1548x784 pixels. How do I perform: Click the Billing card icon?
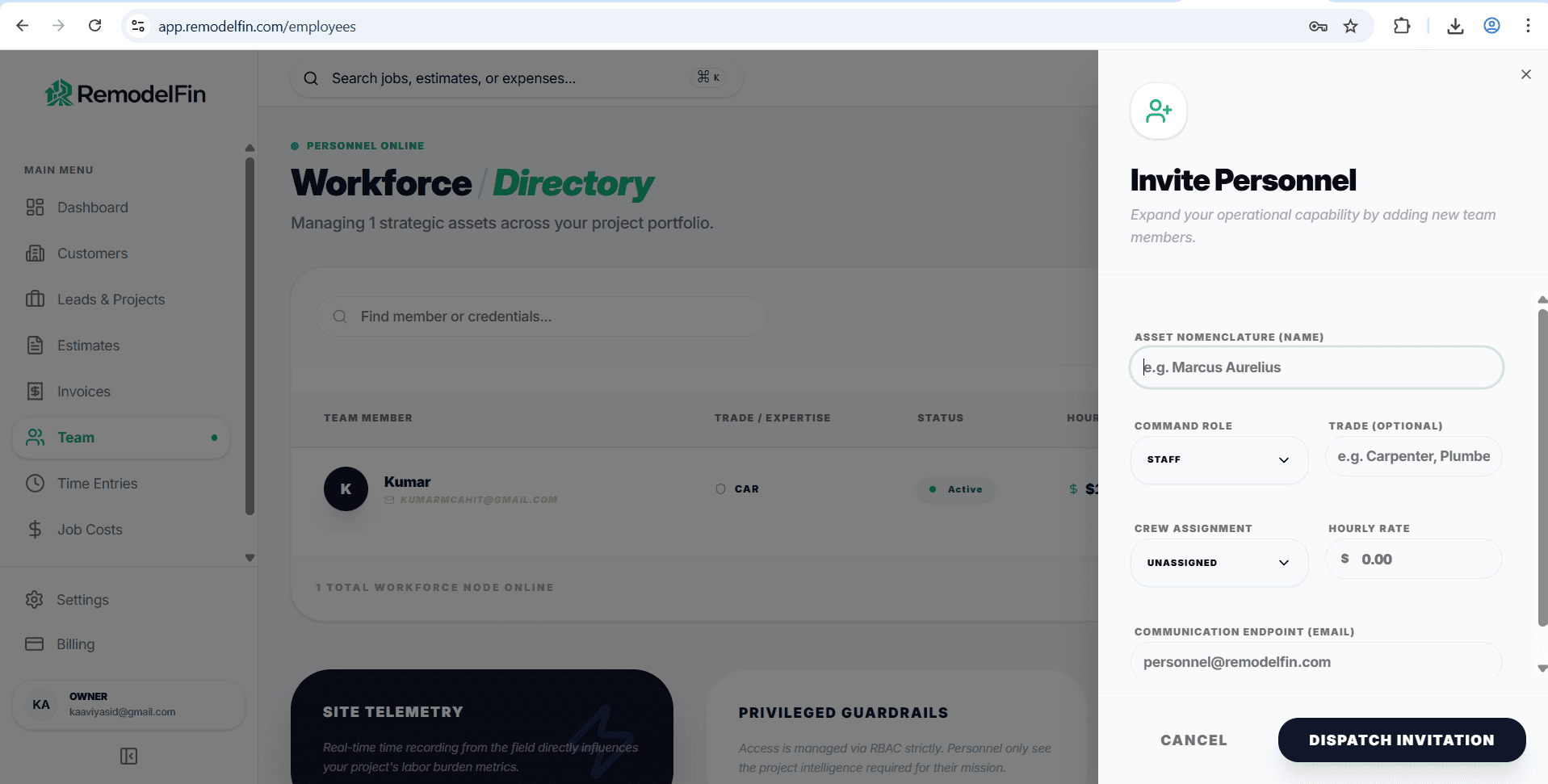(x=34, y=644)
